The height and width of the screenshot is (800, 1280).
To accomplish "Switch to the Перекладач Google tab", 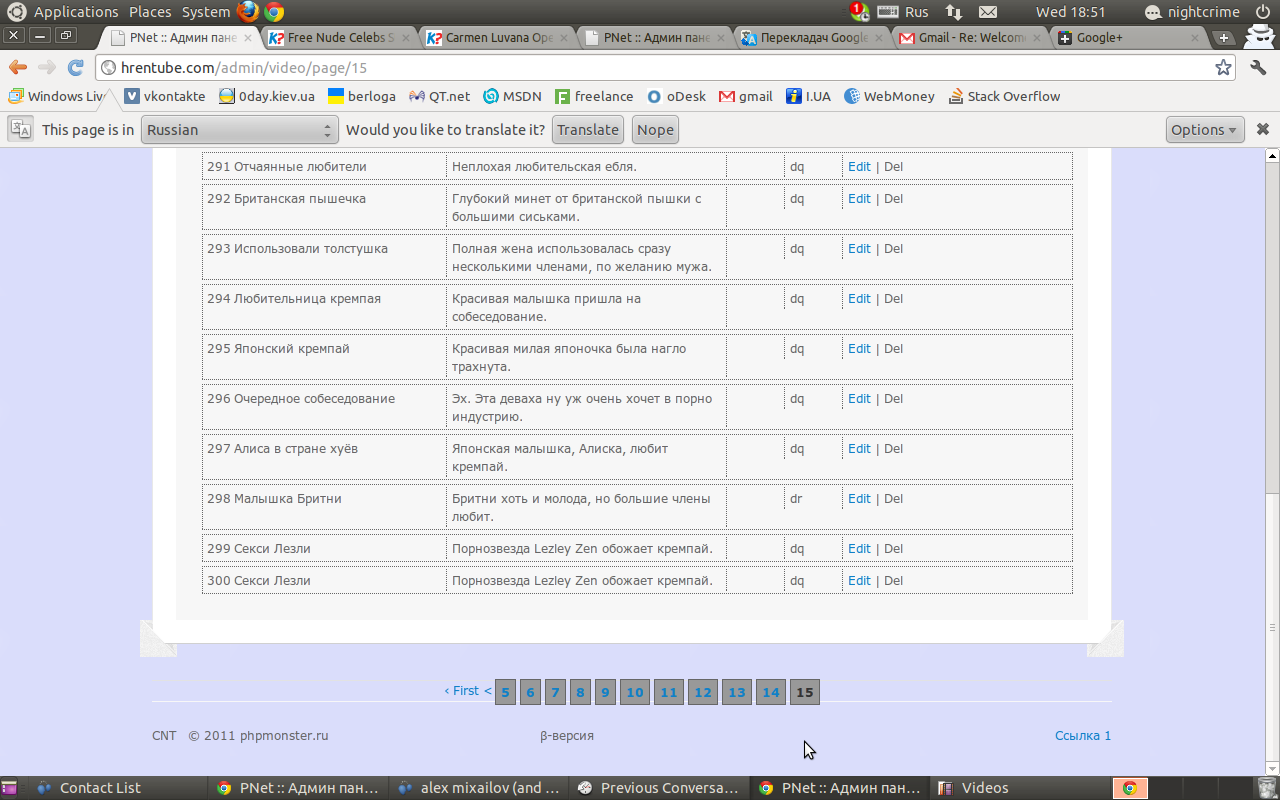I will (813, 38).
